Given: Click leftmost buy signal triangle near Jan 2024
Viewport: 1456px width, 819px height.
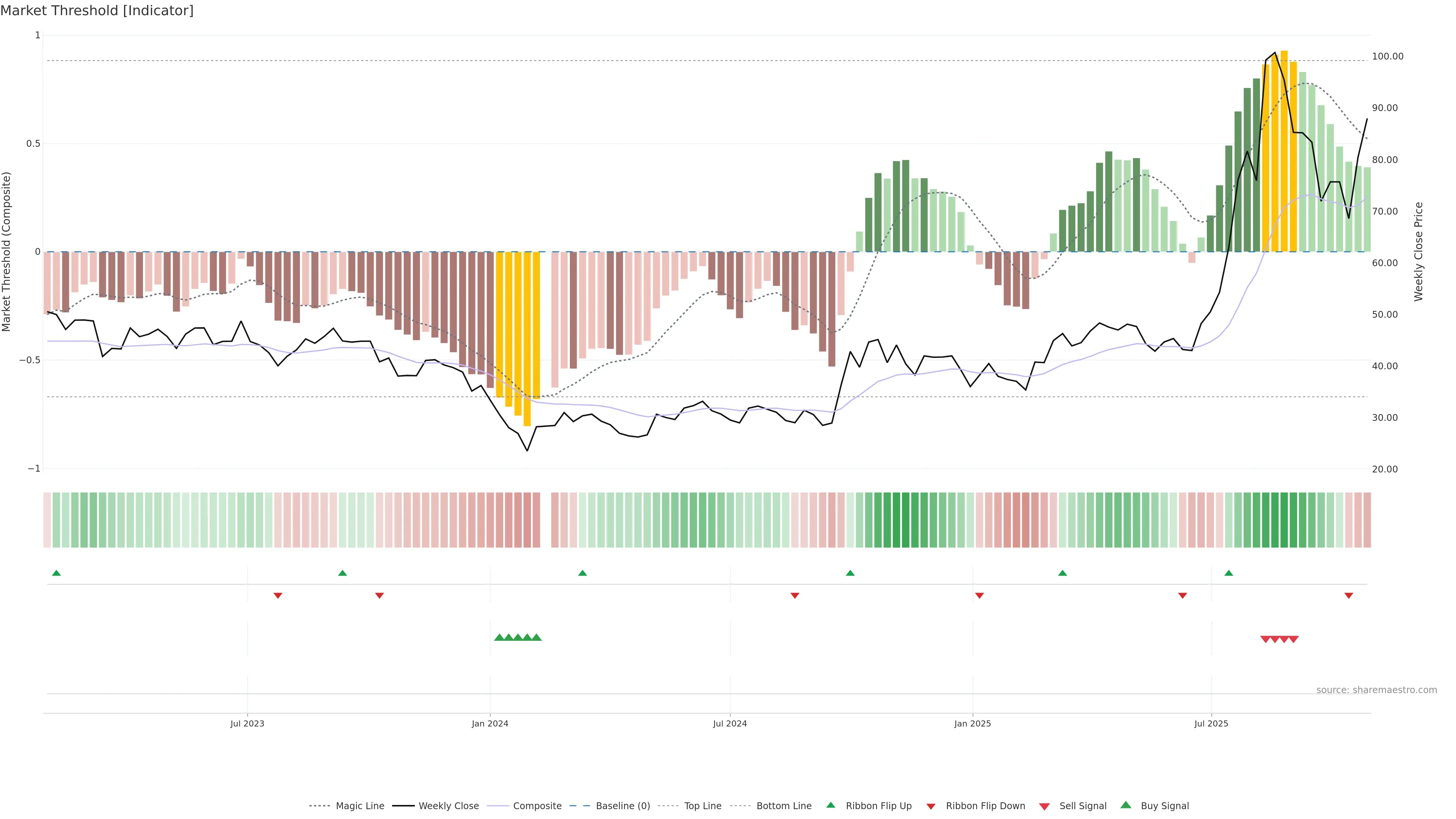Looking at the screenshot, I should pyautogui.click(x=499, y=637).
